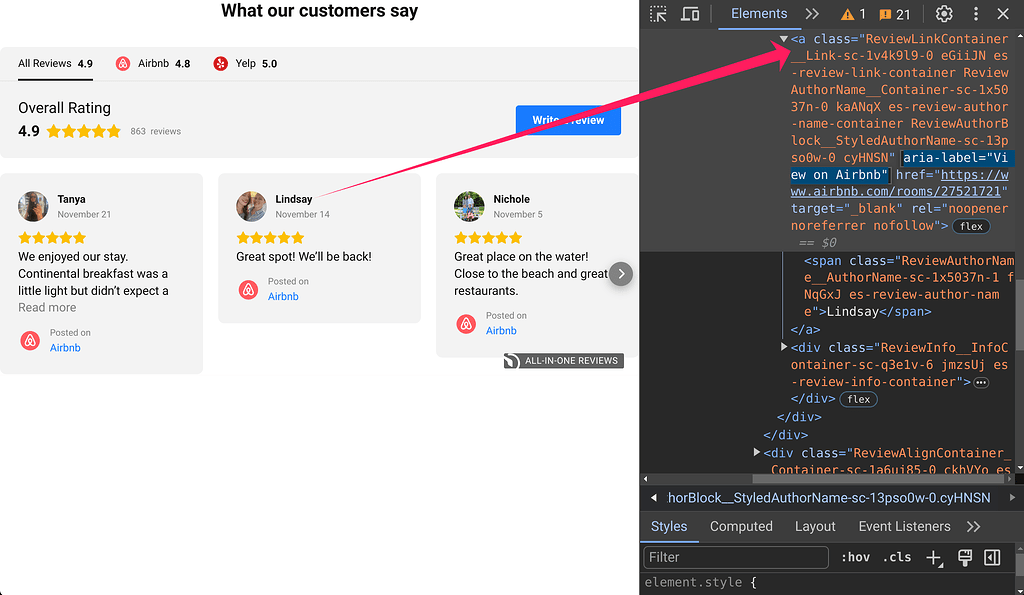
Task: Expand the ReviewAlignContainer div node
Action: click(756, 453)
